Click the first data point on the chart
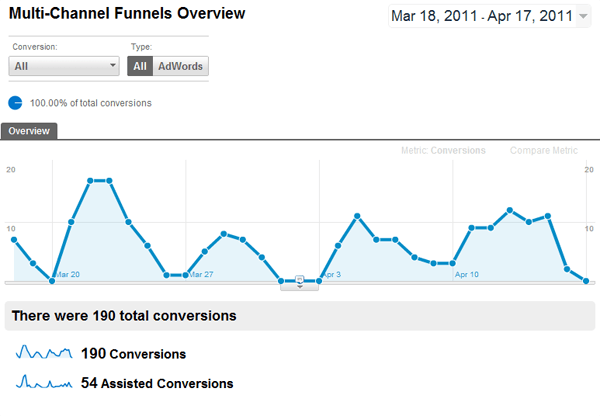 tap(14, 240)
